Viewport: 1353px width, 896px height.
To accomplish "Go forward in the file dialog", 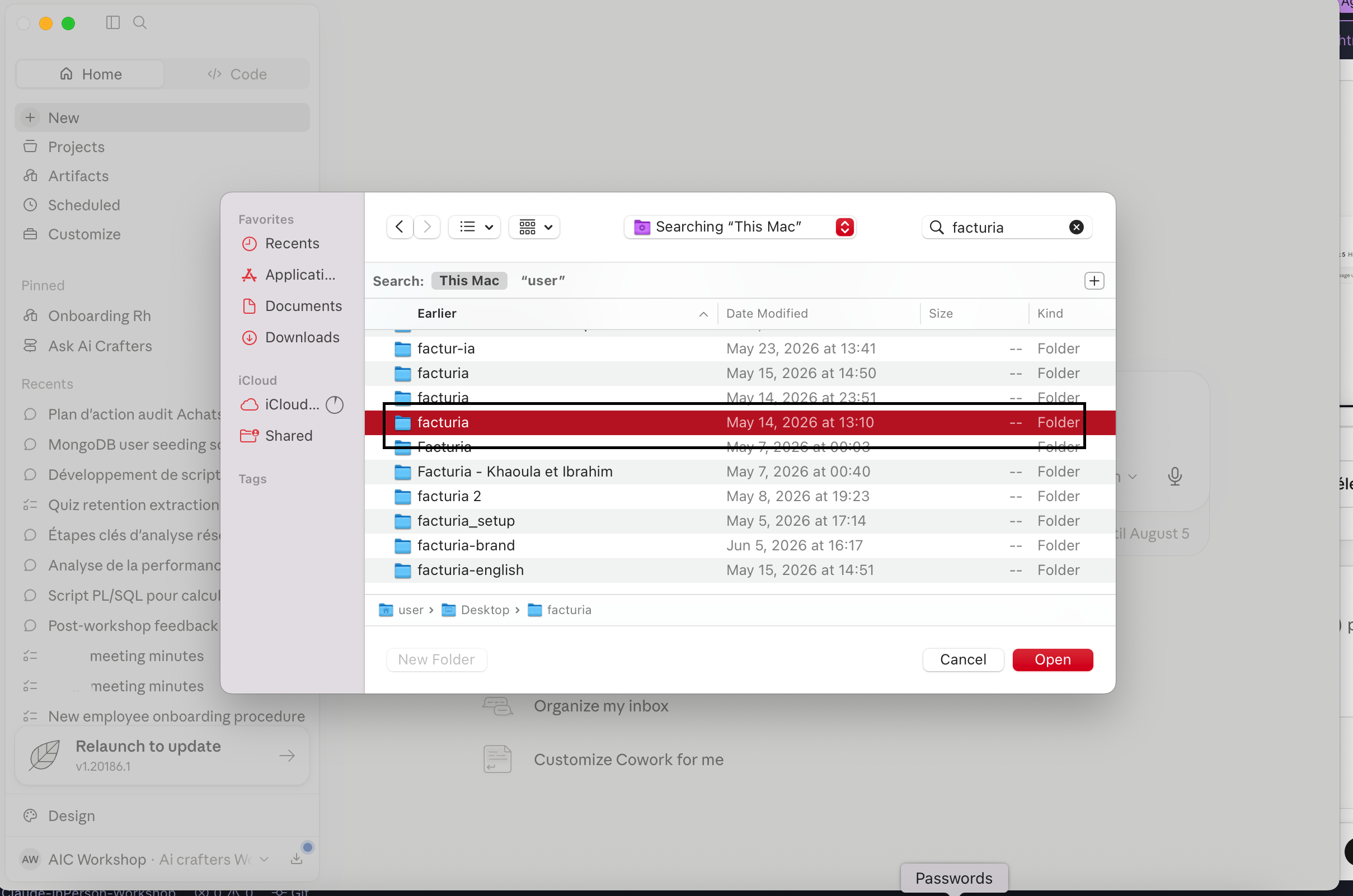I will coord(427,227).
